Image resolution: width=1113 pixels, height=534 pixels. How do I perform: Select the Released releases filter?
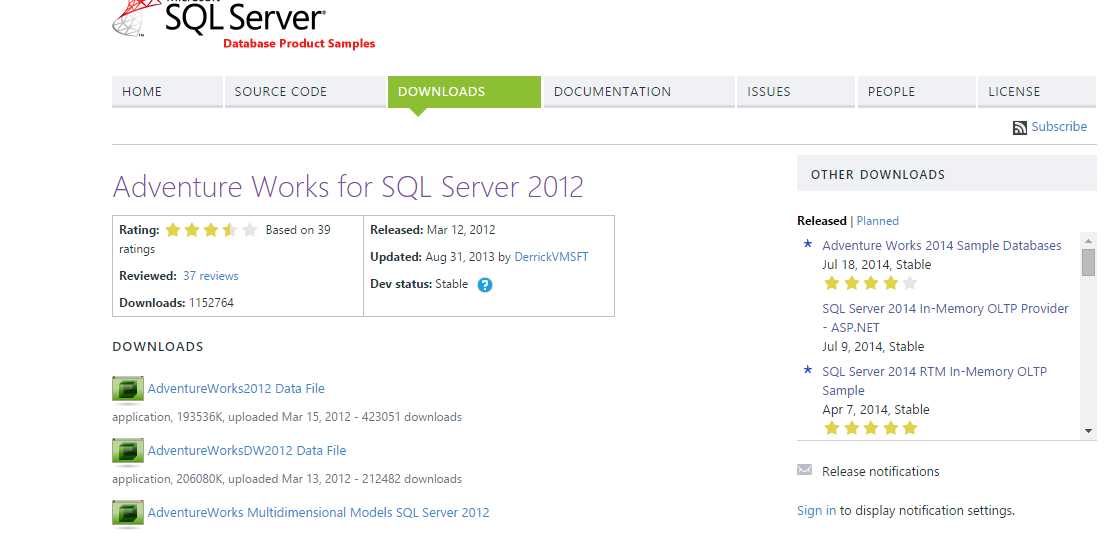click(x=822, y=221)
